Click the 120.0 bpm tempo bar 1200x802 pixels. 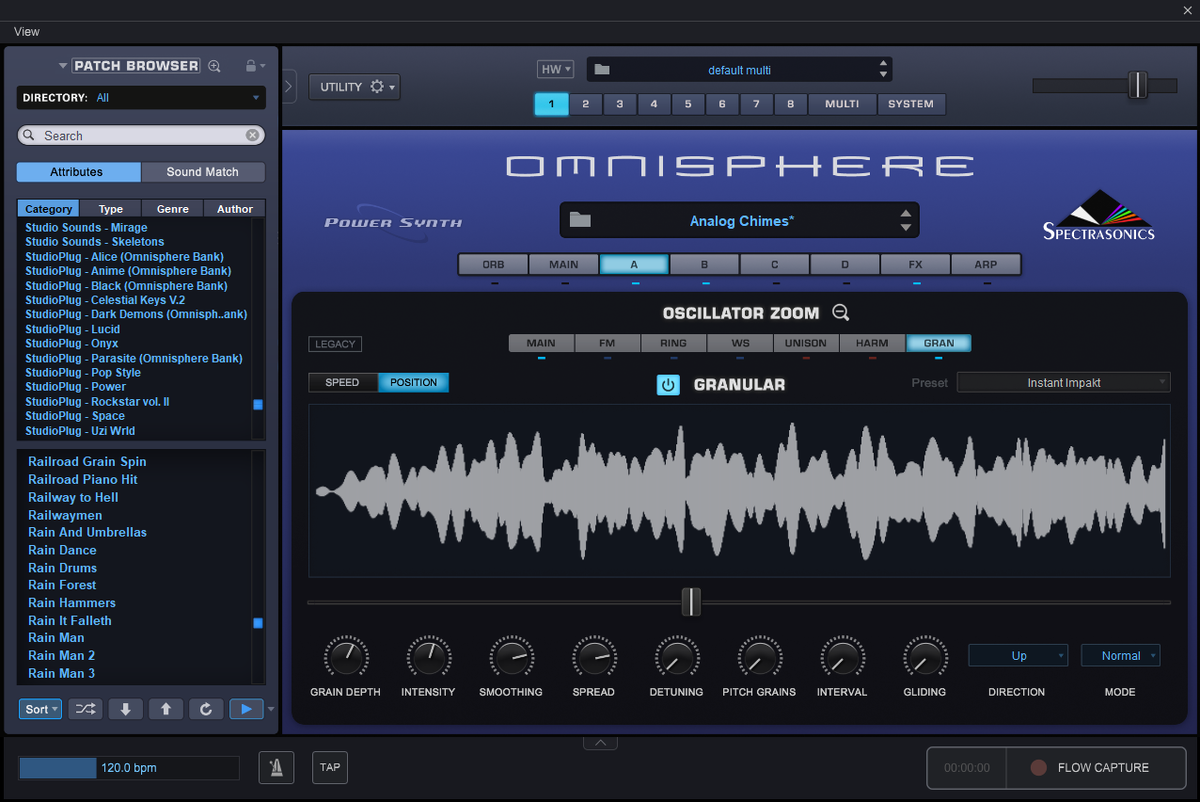129,768
